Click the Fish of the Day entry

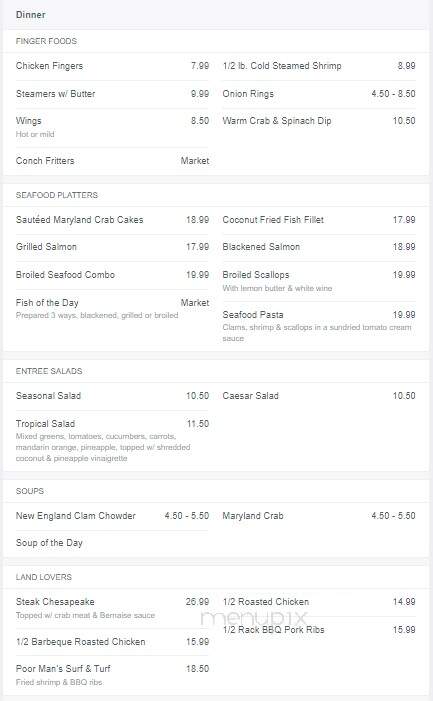[112, 308]
